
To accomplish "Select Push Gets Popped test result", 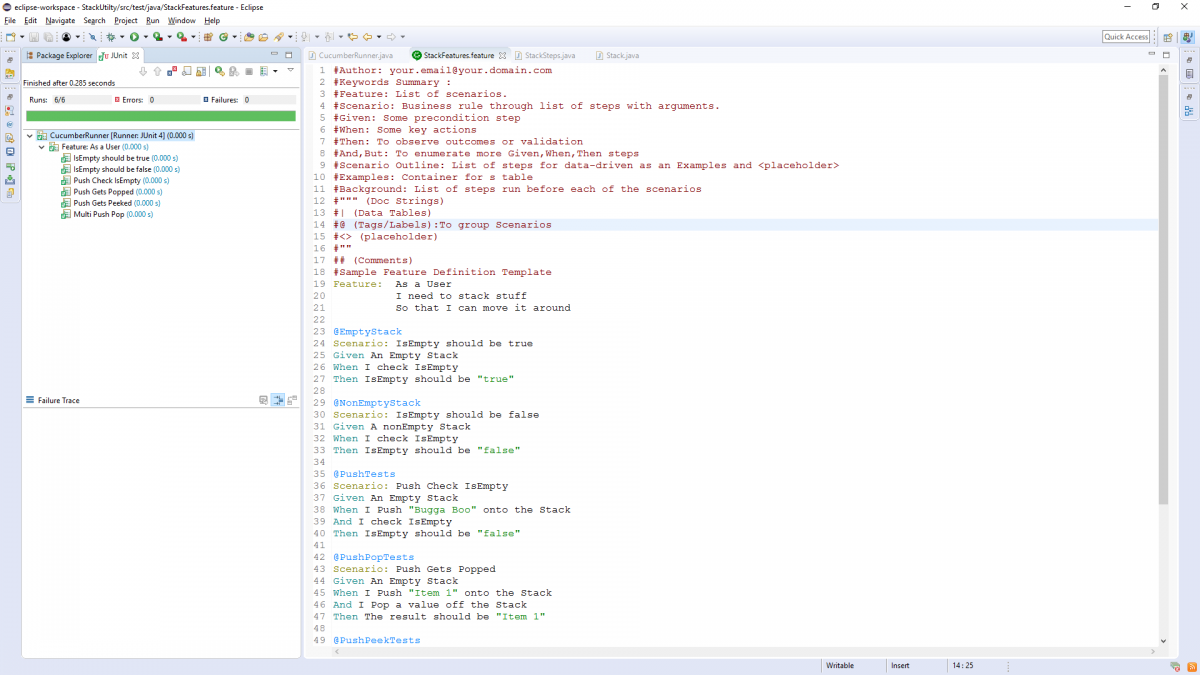I will coord(111,191).
